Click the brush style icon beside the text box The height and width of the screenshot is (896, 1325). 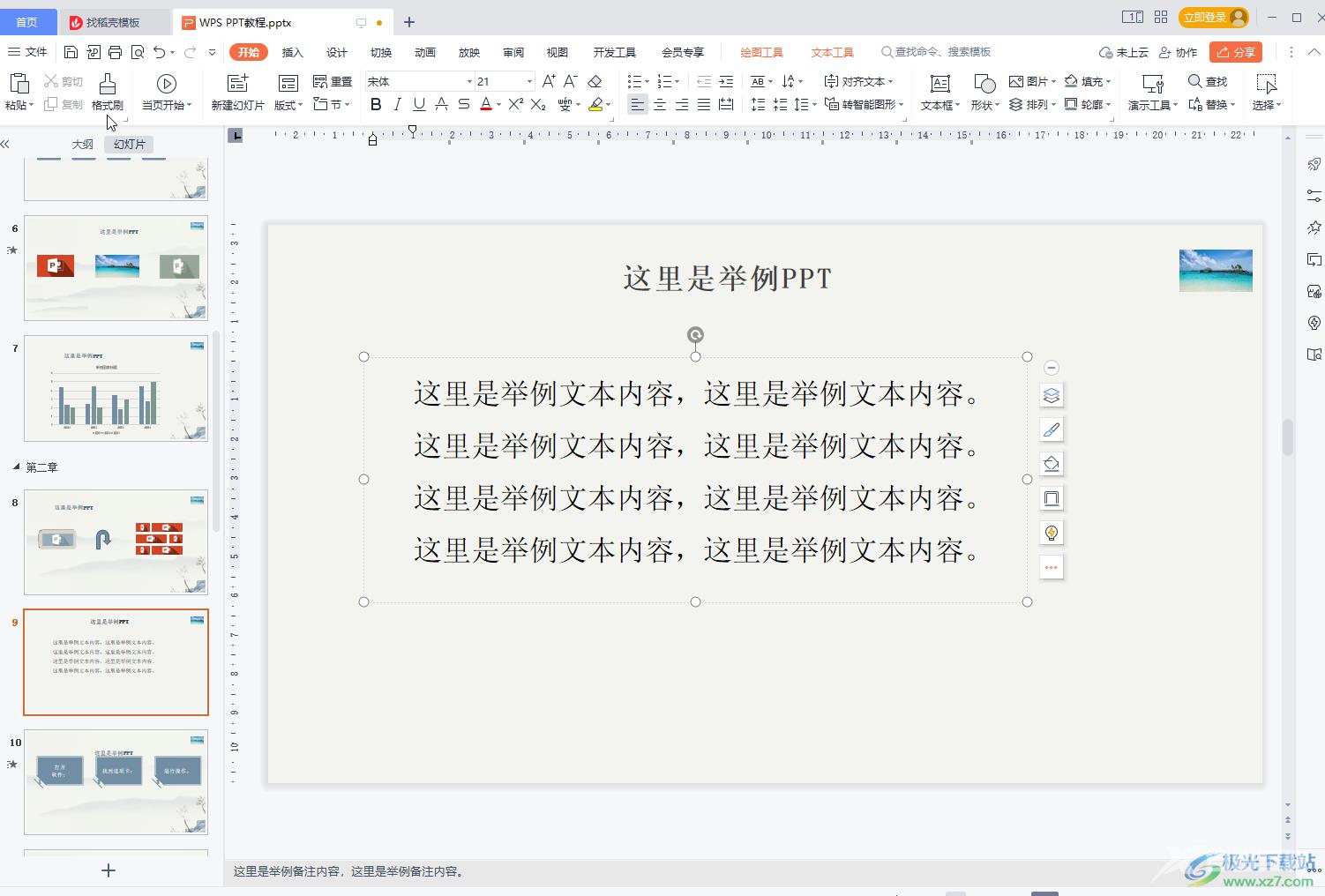[x=1051, y=429]
